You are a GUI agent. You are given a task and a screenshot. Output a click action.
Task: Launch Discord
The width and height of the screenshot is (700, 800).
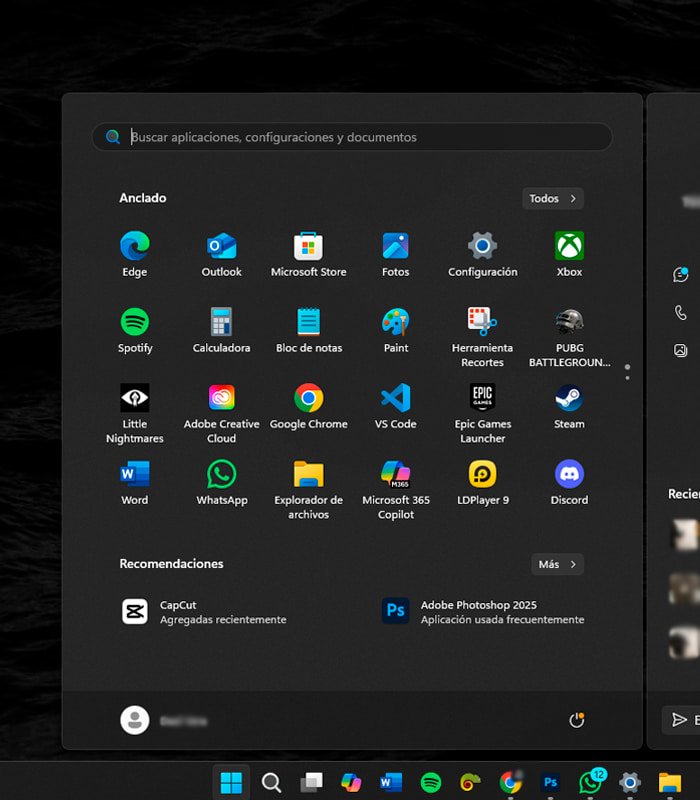569,483
